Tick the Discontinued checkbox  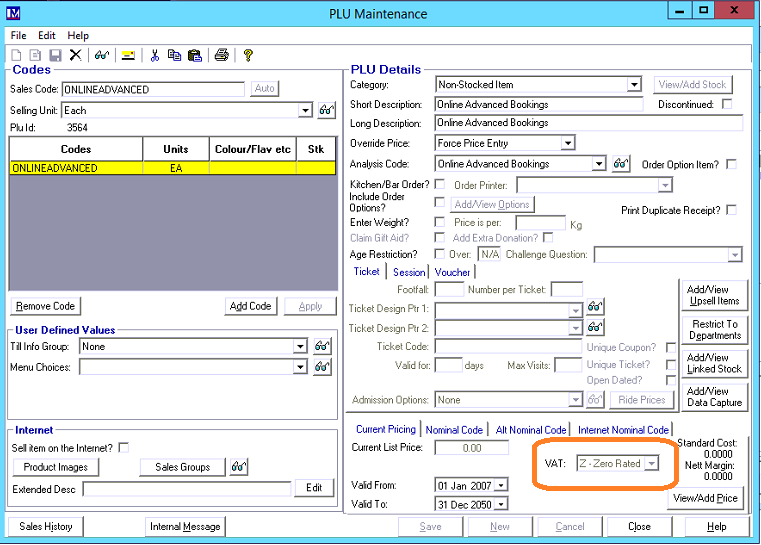pyautogui.click(x=727, y=104)
